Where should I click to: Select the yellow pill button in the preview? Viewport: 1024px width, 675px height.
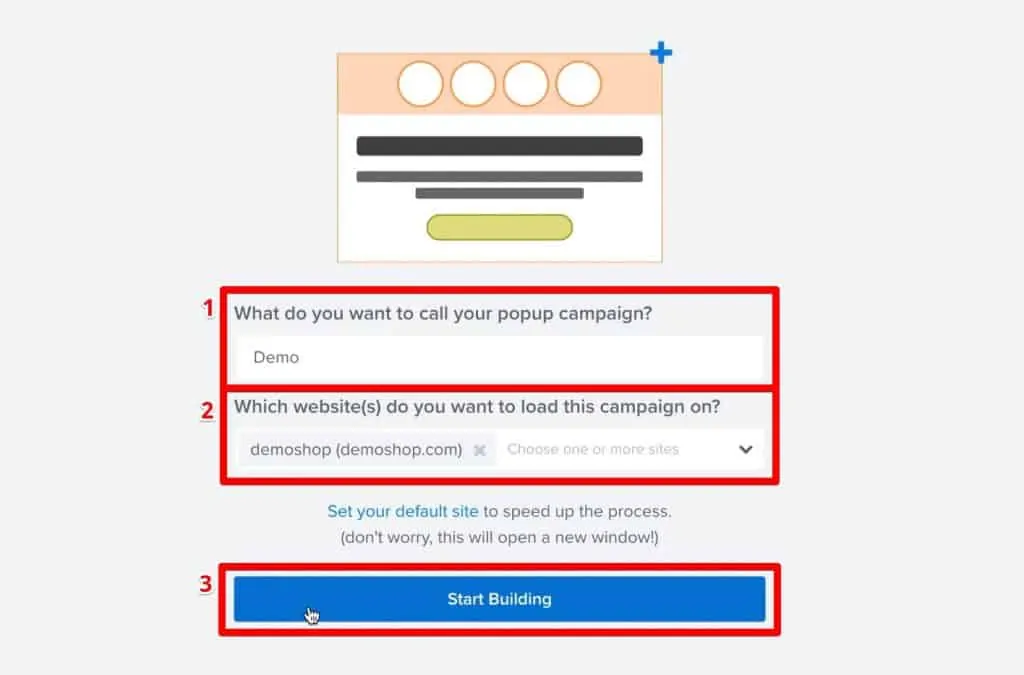pos(499,227)
